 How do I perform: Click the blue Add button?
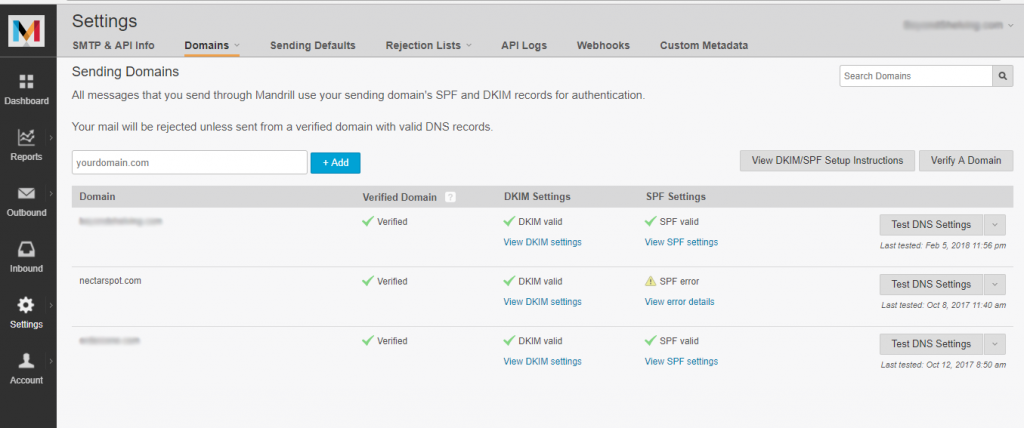pyautogui.click(x=335, y=162)
